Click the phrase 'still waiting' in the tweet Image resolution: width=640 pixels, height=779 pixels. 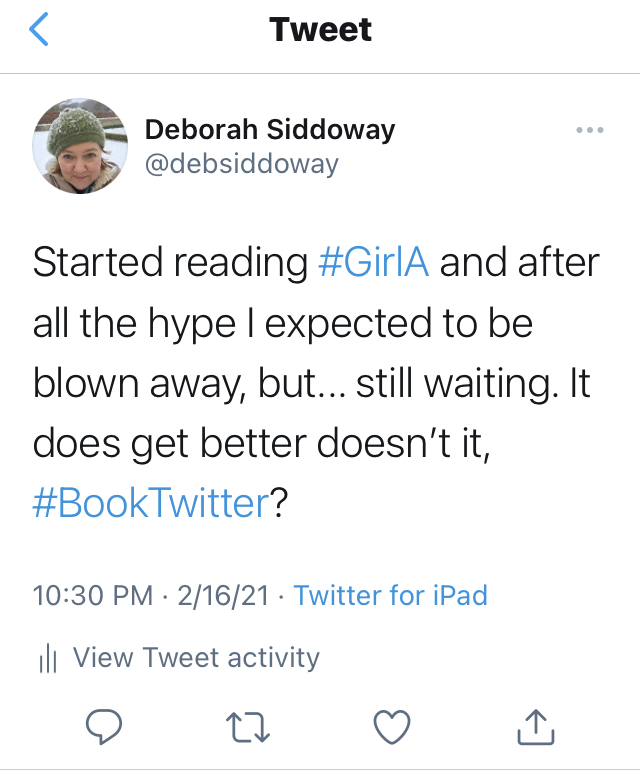click(449, 383)
